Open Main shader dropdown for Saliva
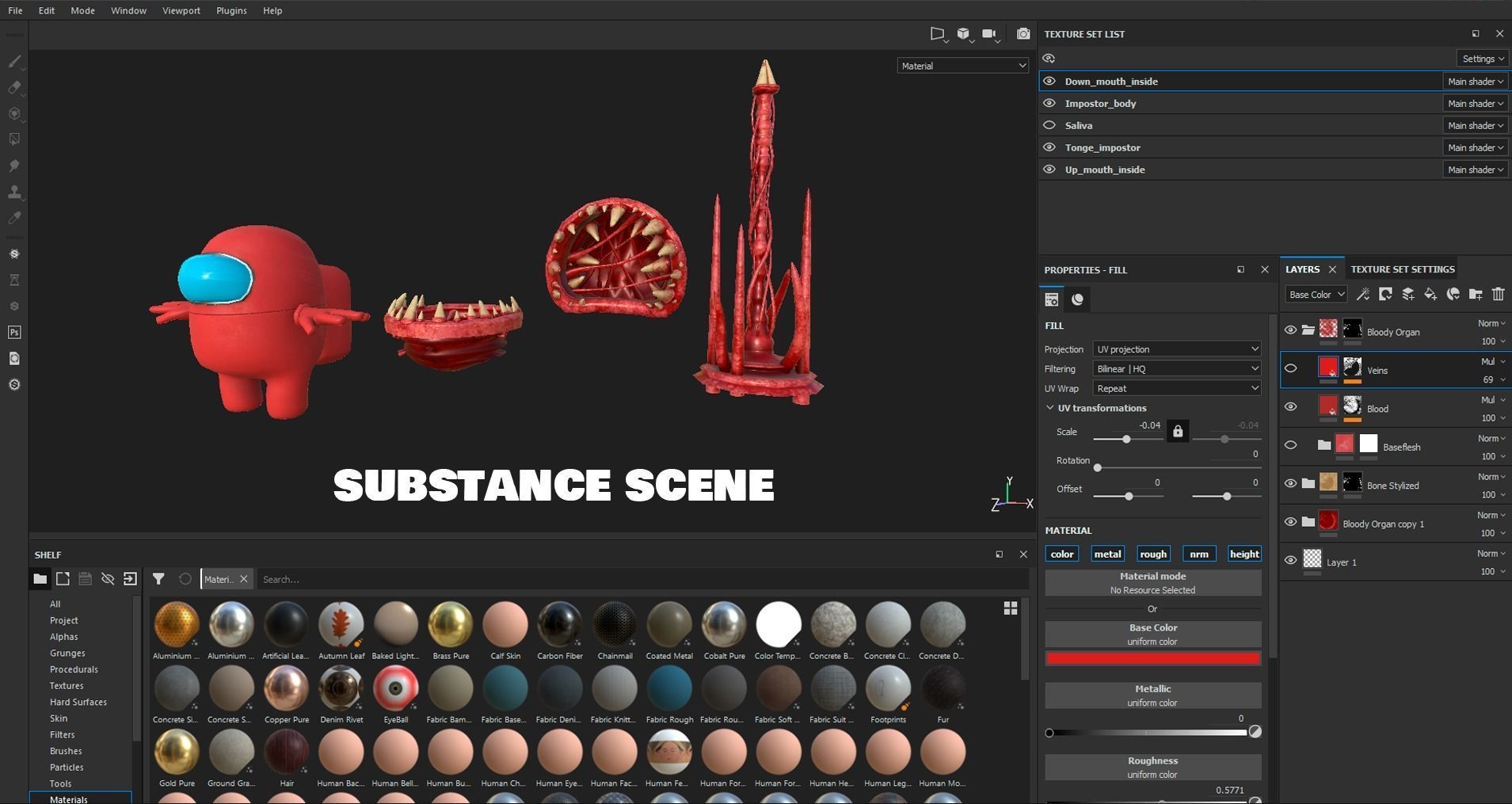The width and height of the screenshot is (1512, 804). [1475, 125]
